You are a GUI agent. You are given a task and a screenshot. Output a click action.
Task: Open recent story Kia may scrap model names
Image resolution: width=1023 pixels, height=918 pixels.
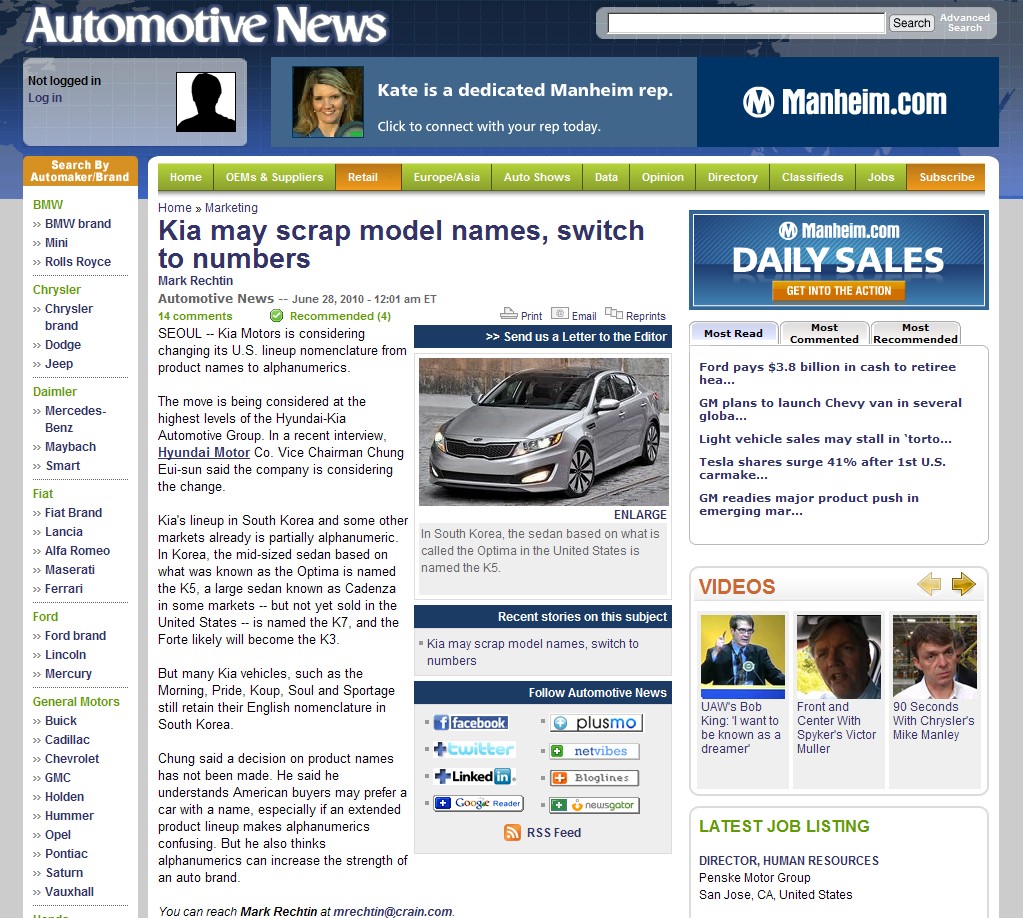click(532, 652)
